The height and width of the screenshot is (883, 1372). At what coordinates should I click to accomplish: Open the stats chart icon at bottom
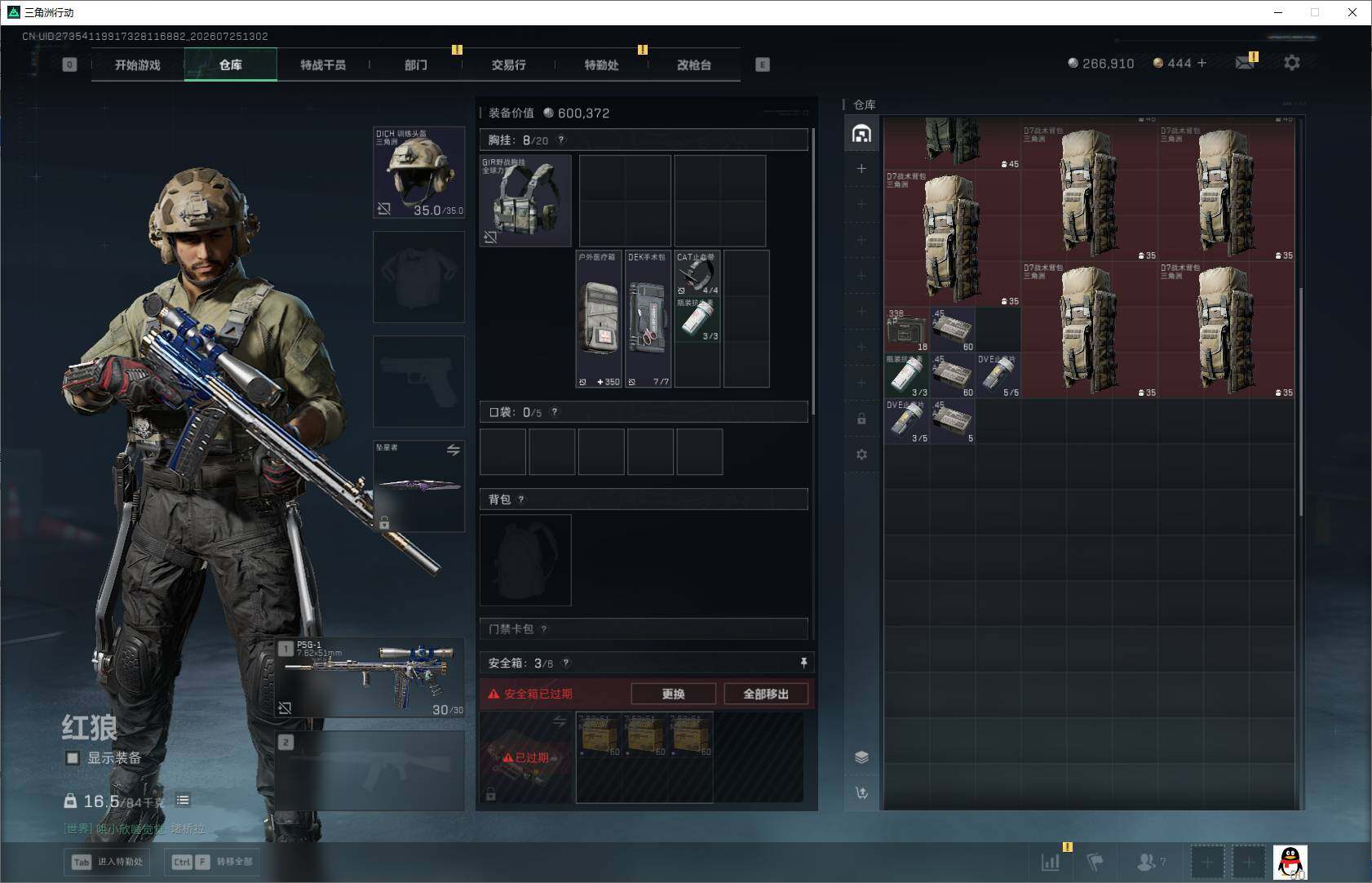(1051, 862)
